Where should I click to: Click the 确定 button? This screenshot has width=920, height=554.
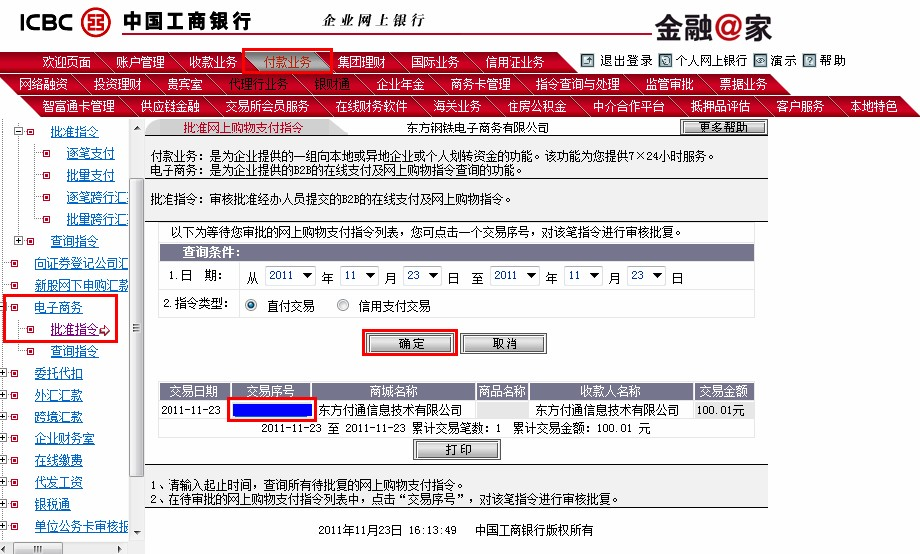tap(410, 343)
